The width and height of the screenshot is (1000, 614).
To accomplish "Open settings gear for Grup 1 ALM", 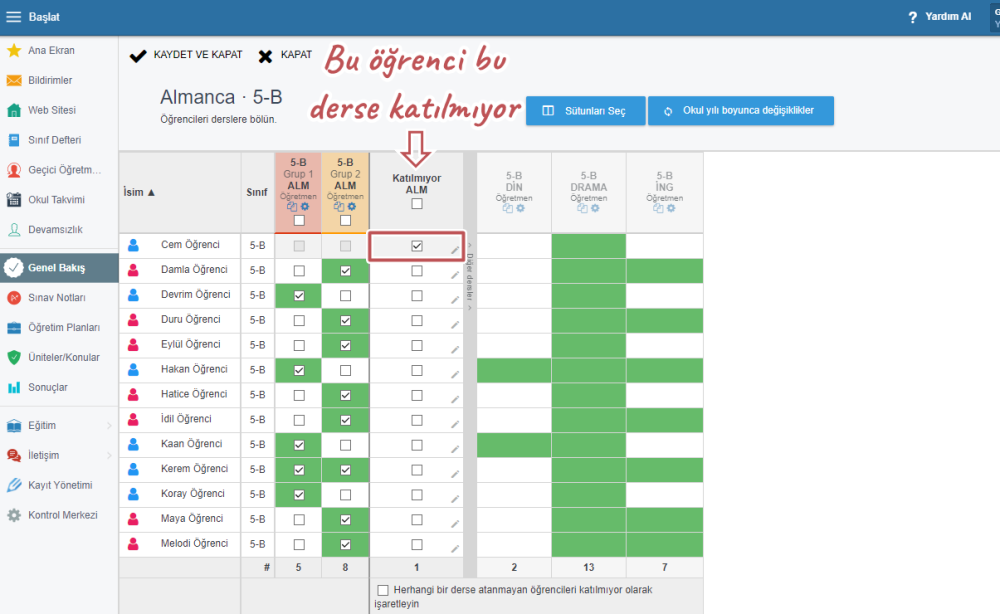I will point(305,207).
